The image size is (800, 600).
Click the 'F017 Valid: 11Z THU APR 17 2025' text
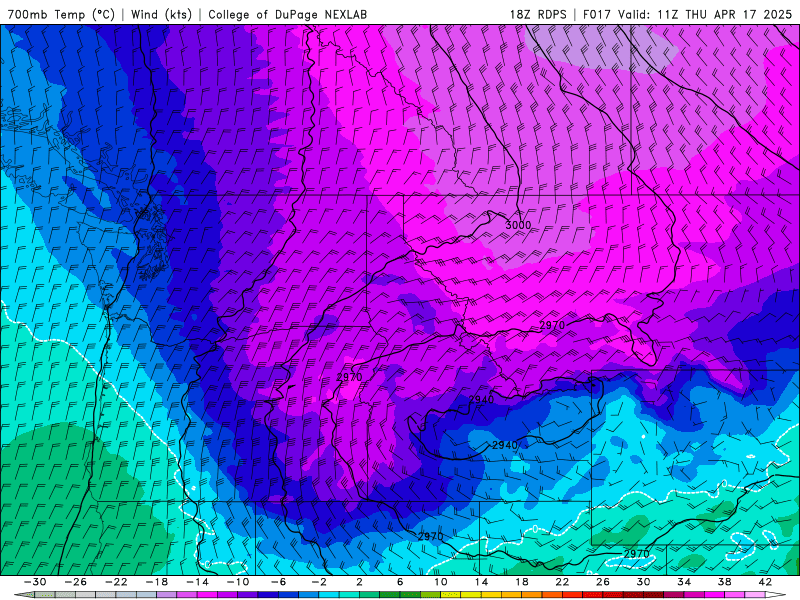click(687, 14)
